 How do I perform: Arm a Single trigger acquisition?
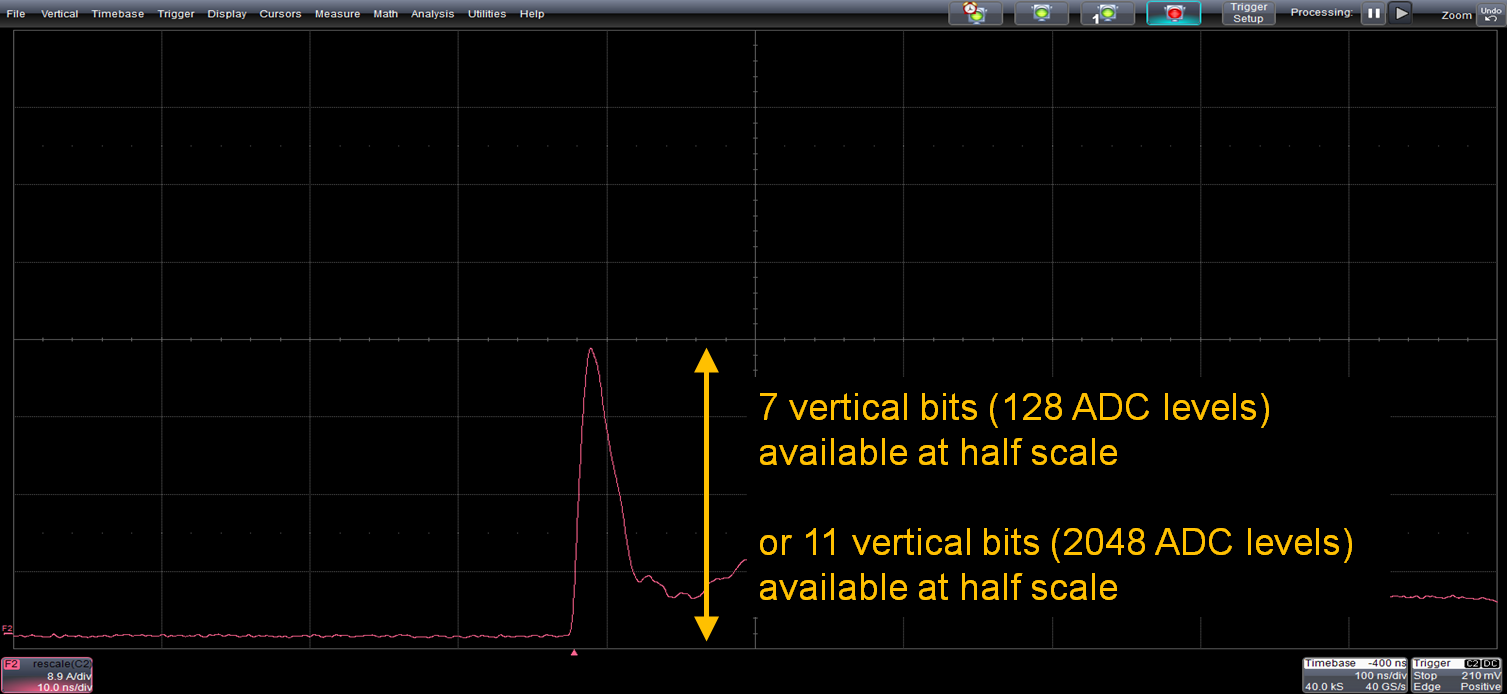1107,13
